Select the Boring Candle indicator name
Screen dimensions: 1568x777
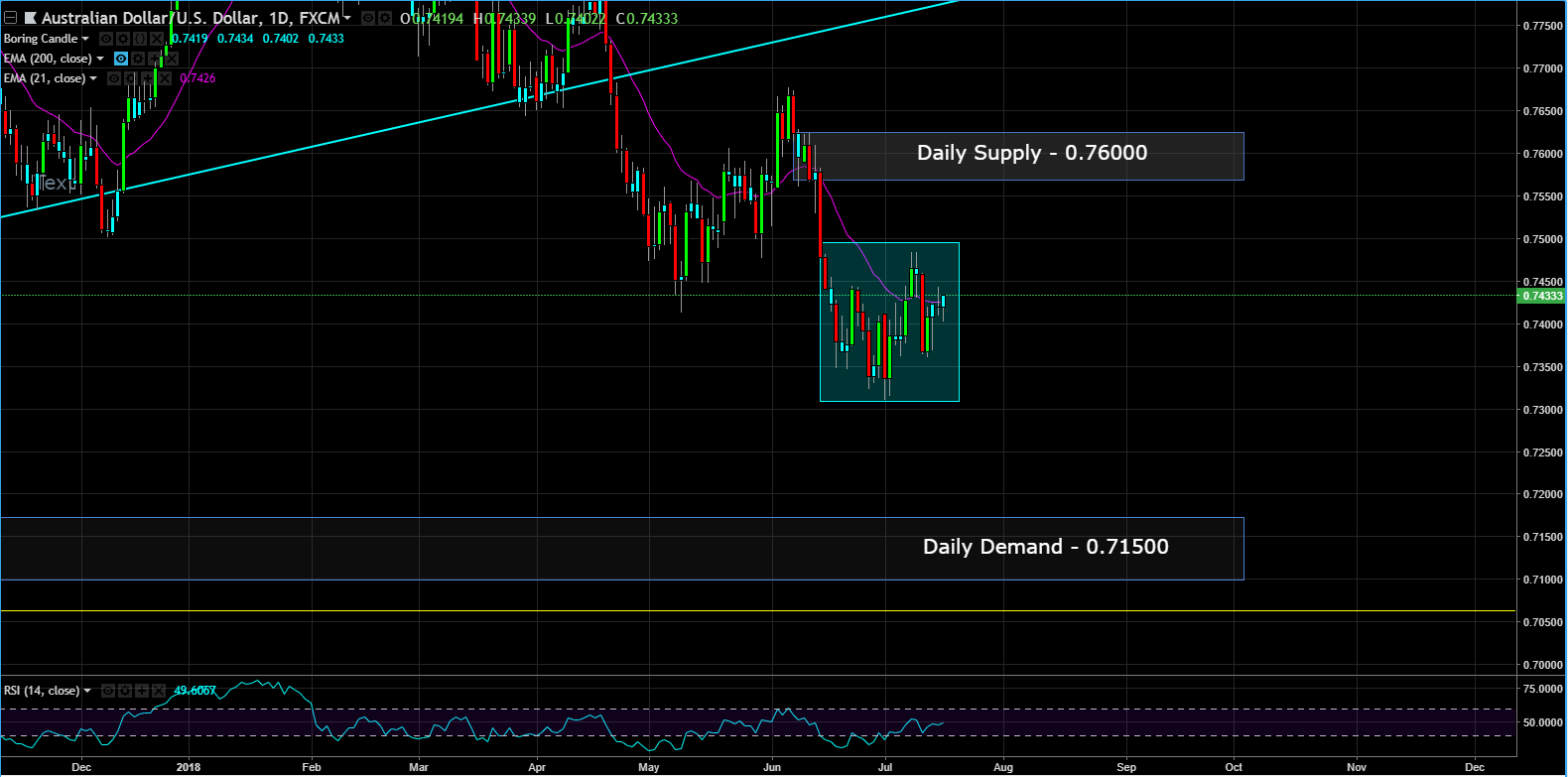41,39
